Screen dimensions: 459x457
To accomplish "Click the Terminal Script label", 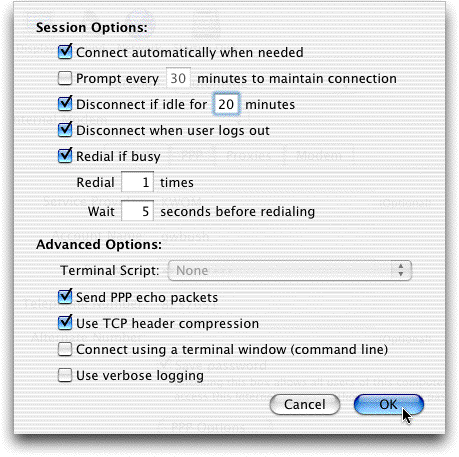I will point(110,270).
